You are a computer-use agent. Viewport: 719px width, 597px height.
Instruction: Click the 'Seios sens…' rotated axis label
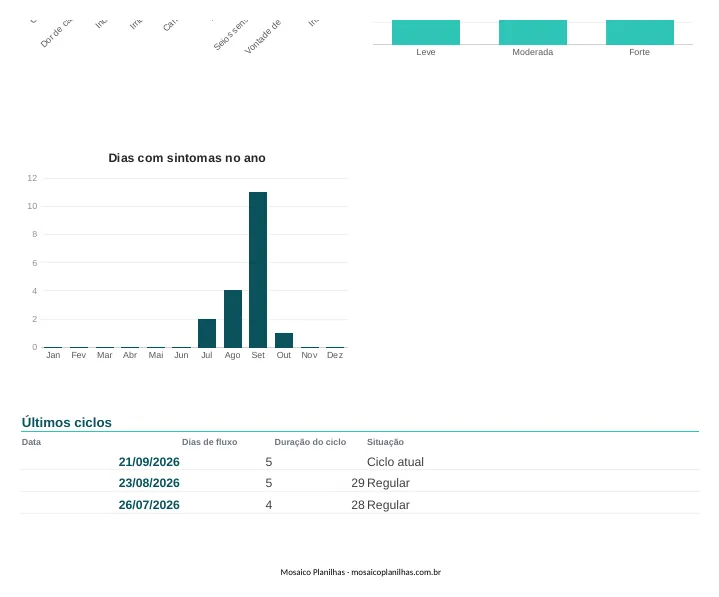tap(230, 35)
